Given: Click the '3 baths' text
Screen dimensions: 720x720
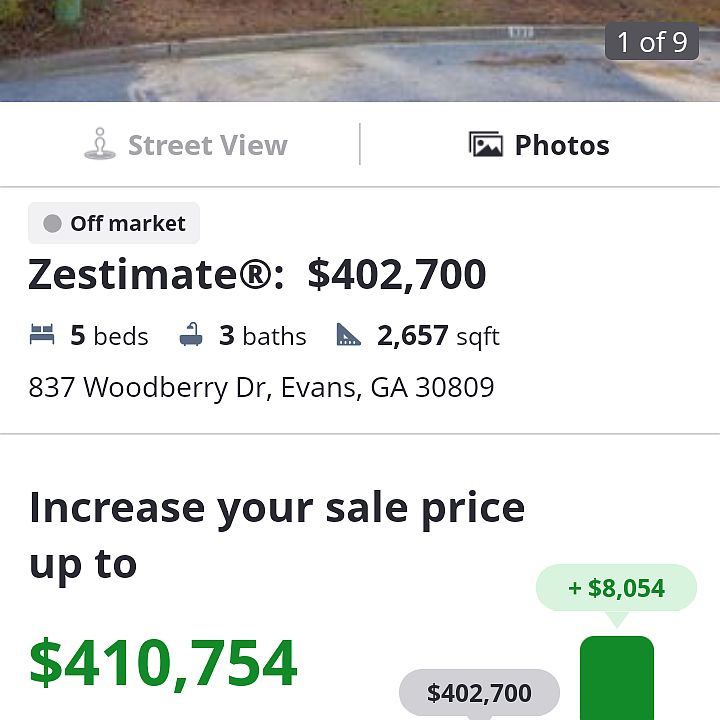Looking at the screenshot, I should (263, 336).
